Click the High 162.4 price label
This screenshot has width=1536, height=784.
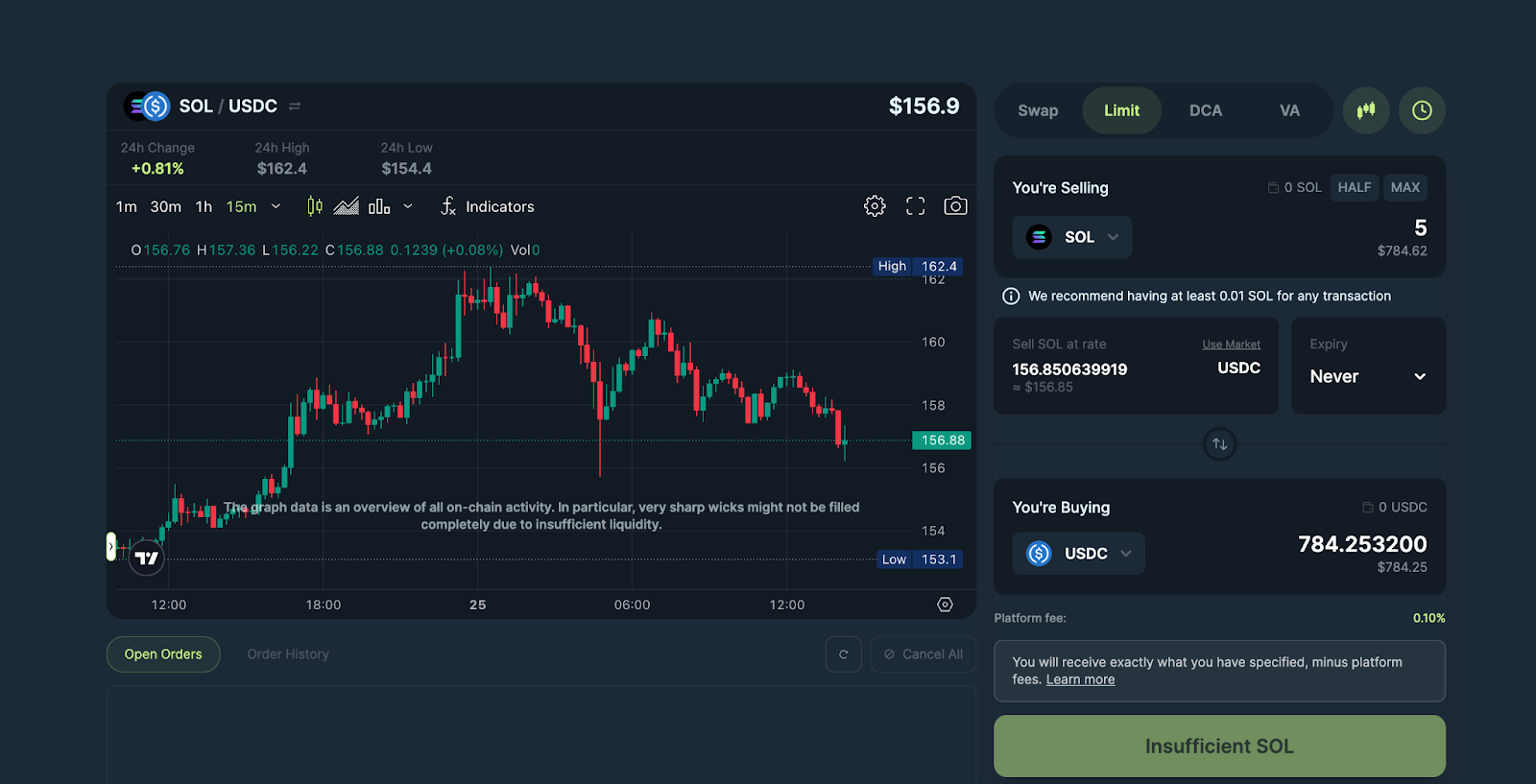(x=918, y=267)
